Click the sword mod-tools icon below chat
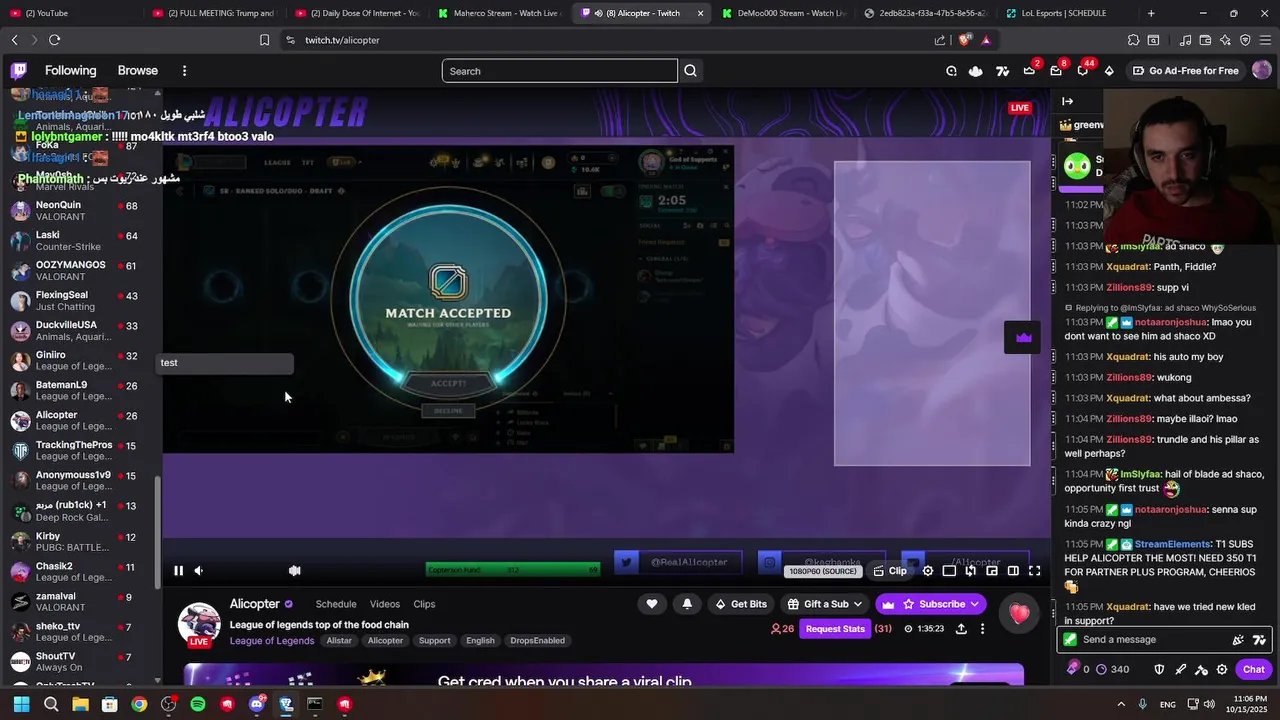Image resolution: width=1280 pixels, height=720 pixels. [x=1181, y=669]
